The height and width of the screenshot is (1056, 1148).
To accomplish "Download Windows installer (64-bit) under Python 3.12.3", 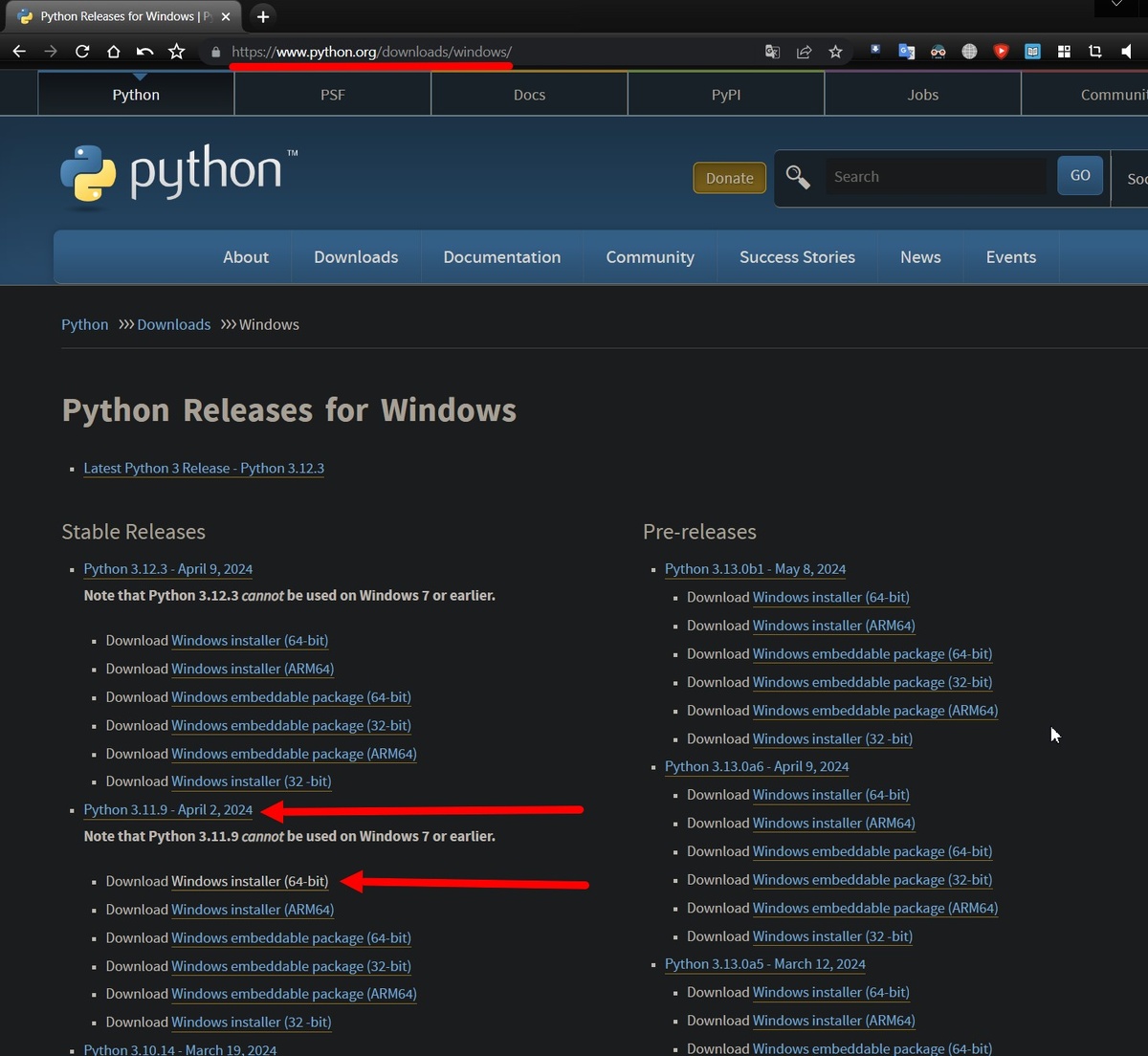I will (x=250, y=641).
